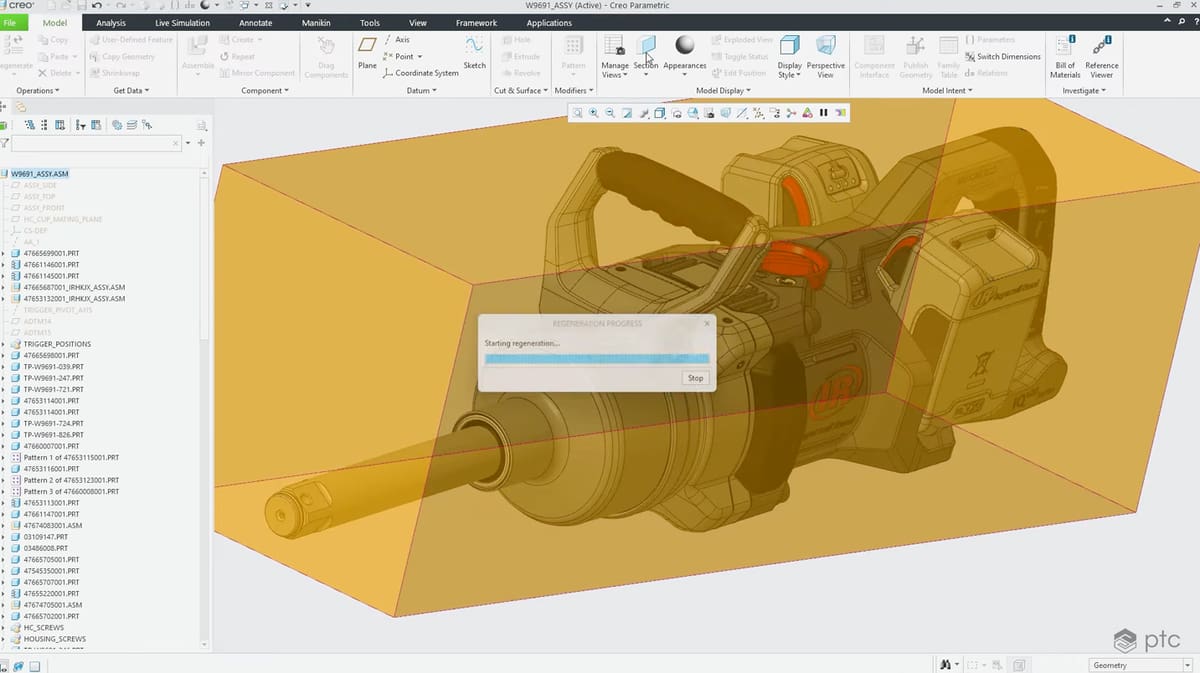Toggle the spin center toolbar icon
The height and width of the screenshot is (673, 1200).
point(790,113)
